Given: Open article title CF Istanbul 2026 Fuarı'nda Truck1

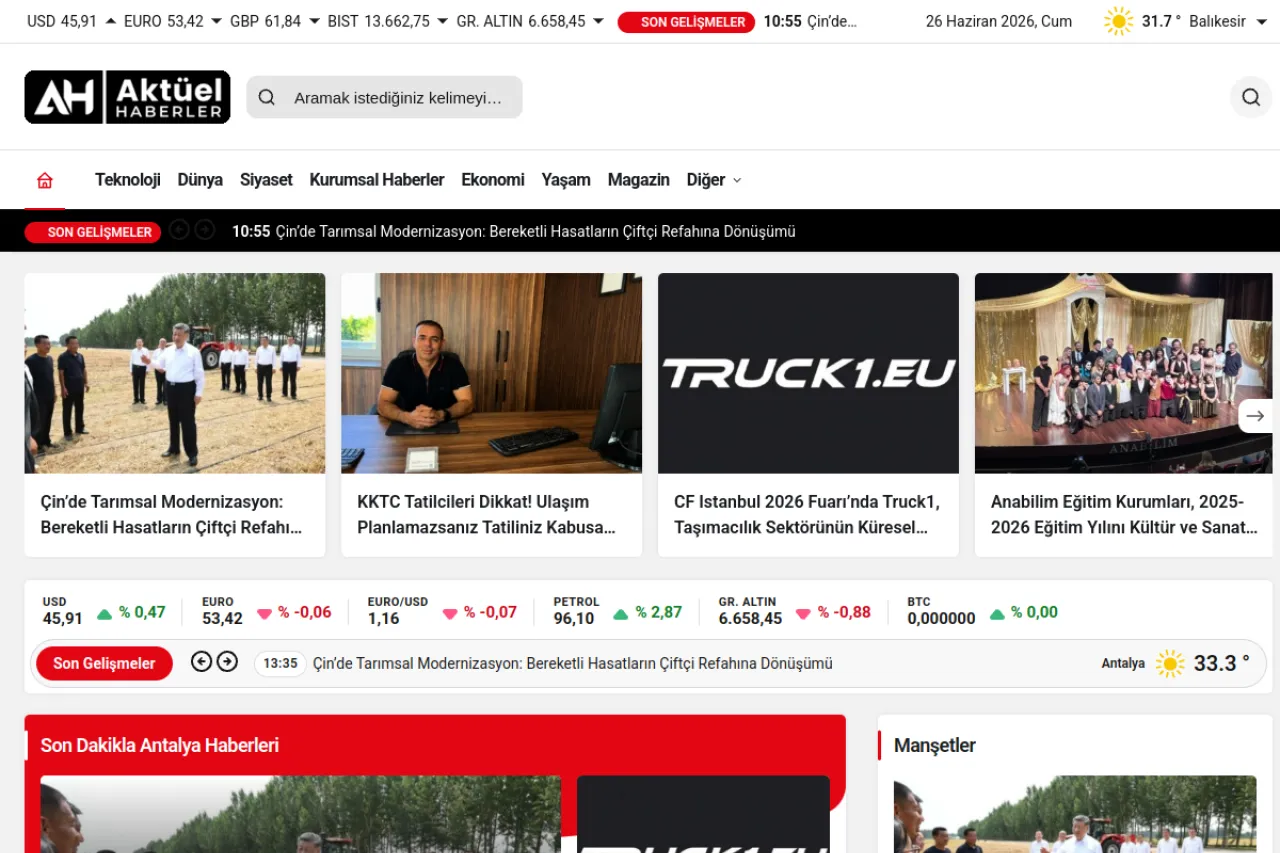Looking at the screenshot, I should click(807, 515).
